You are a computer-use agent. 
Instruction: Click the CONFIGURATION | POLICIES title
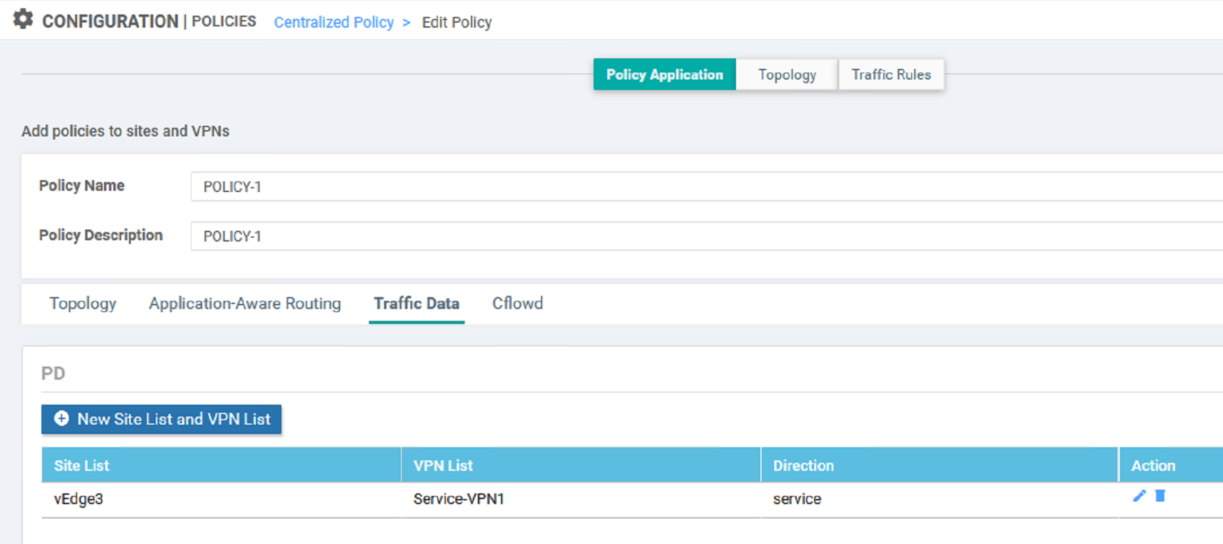point(149,21)
